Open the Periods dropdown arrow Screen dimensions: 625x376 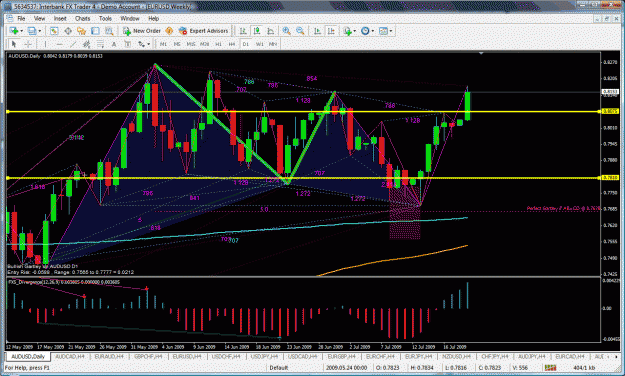(x=373, y=31)
